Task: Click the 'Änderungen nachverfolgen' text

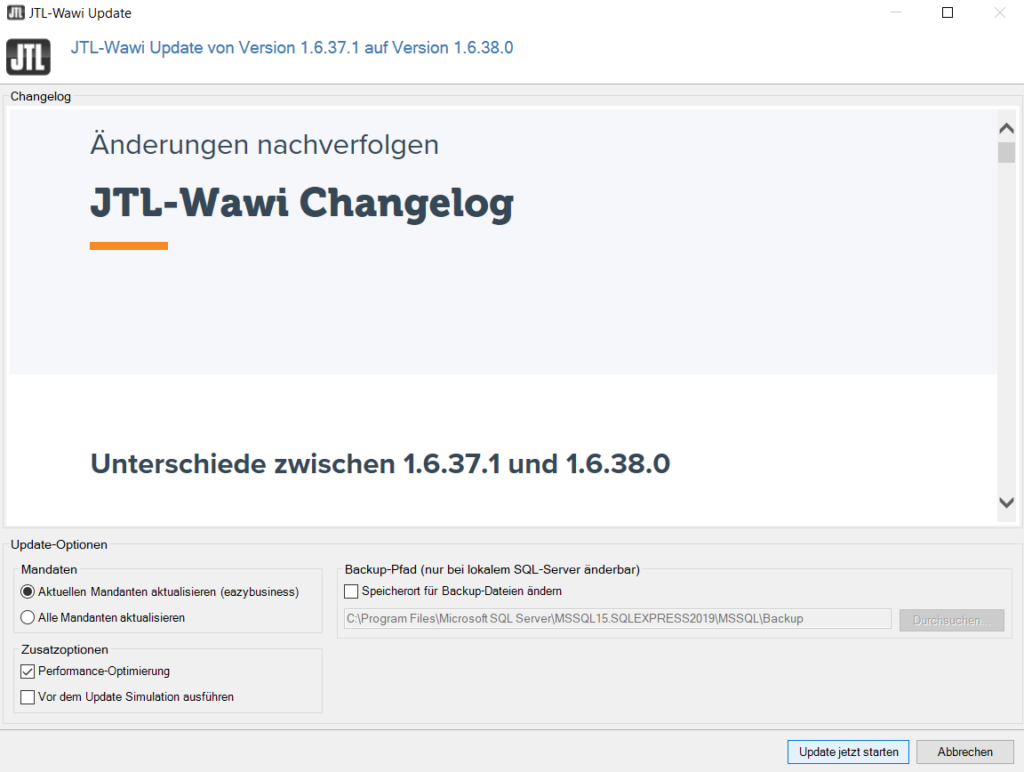Action: [x=264, y=144]
